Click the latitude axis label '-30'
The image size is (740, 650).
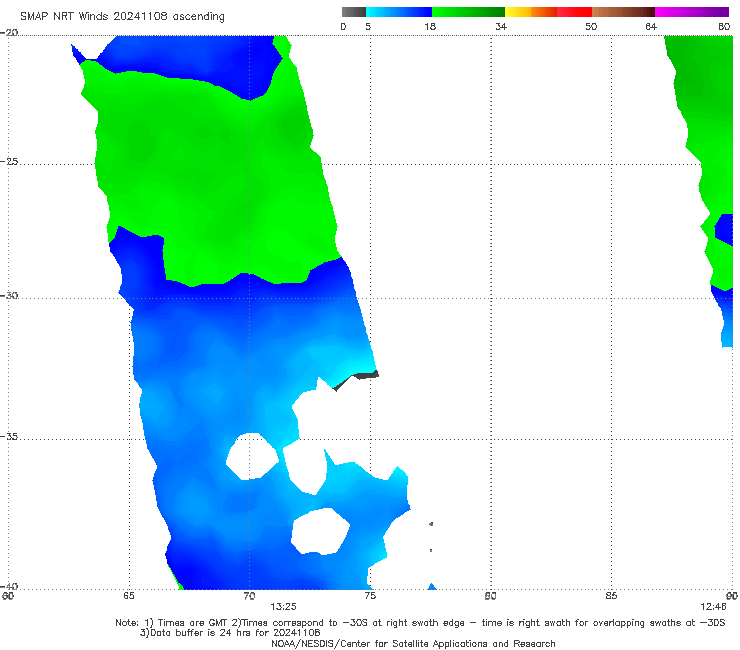pyautogui.click(x=9, y=295)
